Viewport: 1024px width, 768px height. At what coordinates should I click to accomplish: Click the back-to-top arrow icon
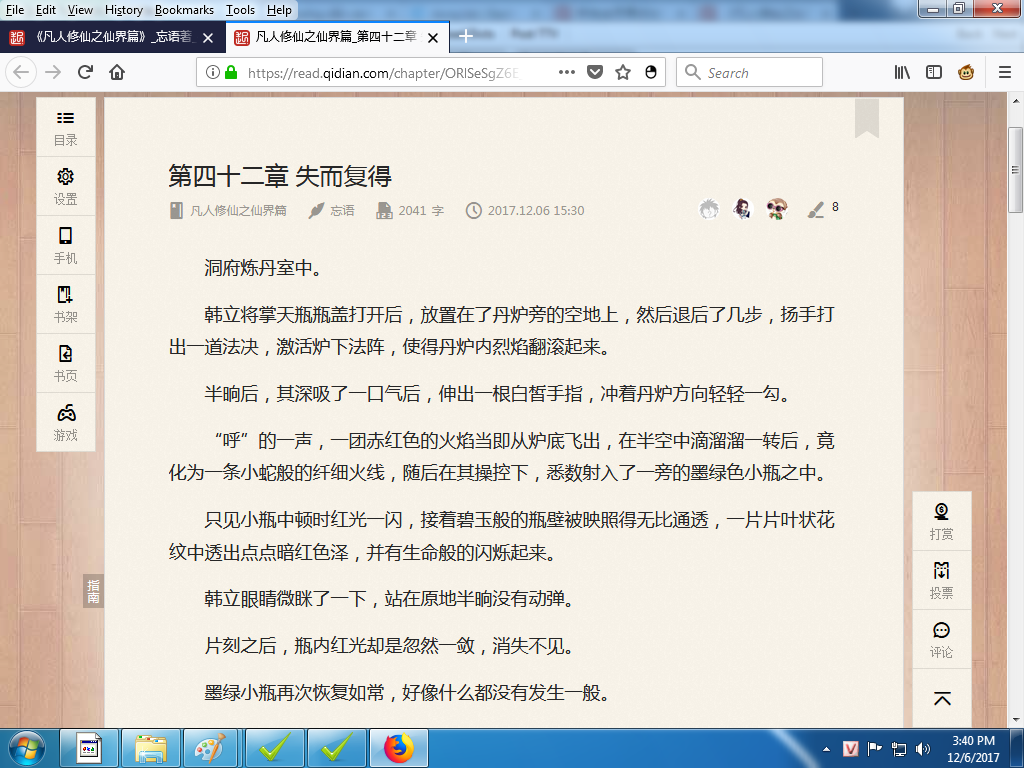(x=941, y=699)
